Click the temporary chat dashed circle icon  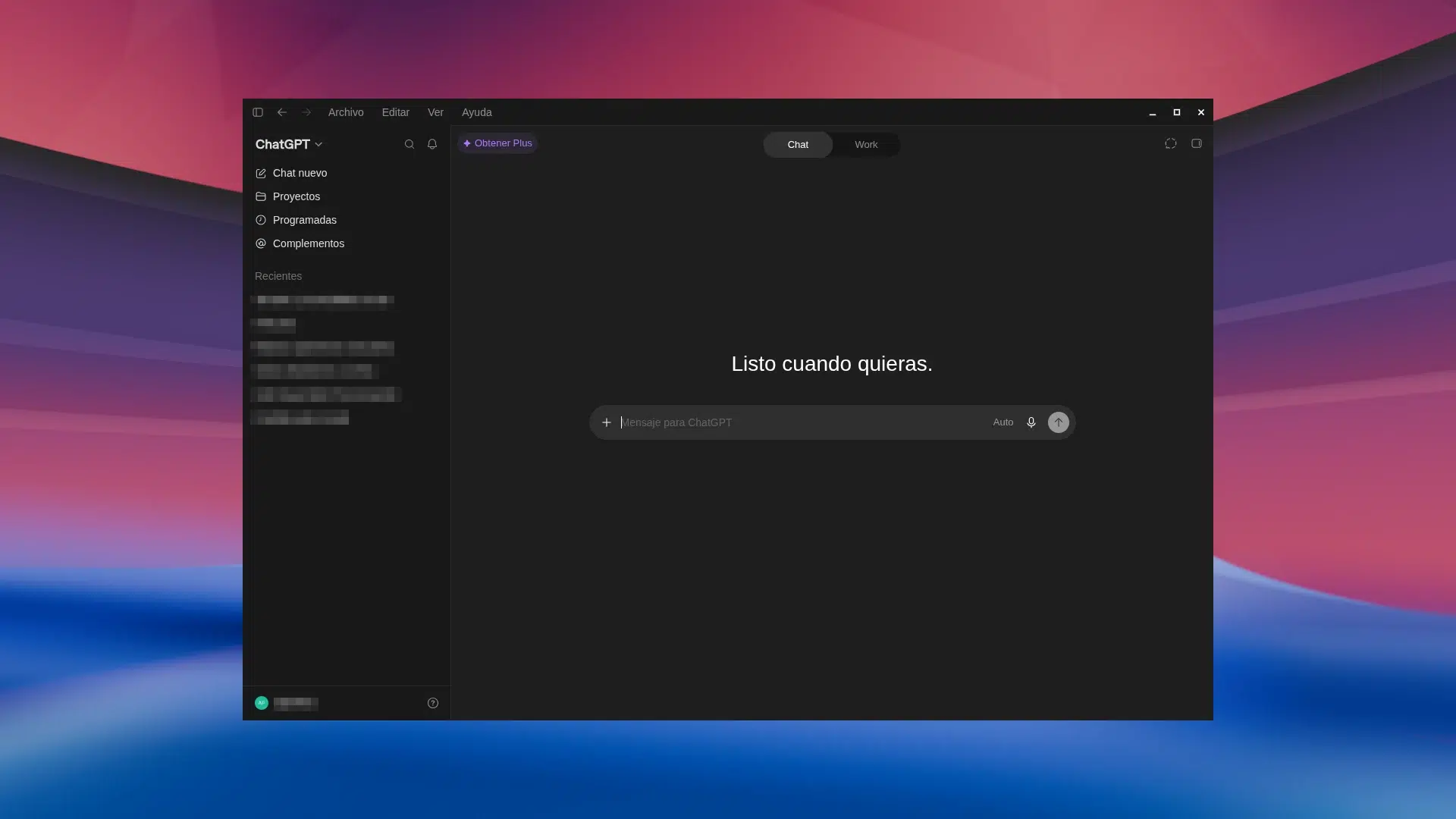pyautogui.click(x=1171, y=143)
